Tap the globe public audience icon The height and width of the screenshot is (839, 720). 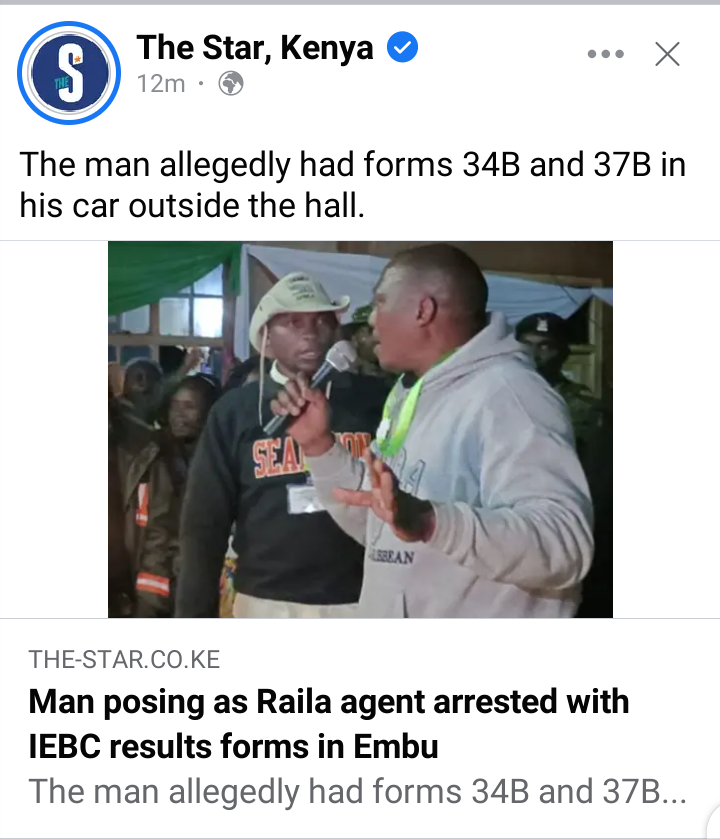click(231, 84)
